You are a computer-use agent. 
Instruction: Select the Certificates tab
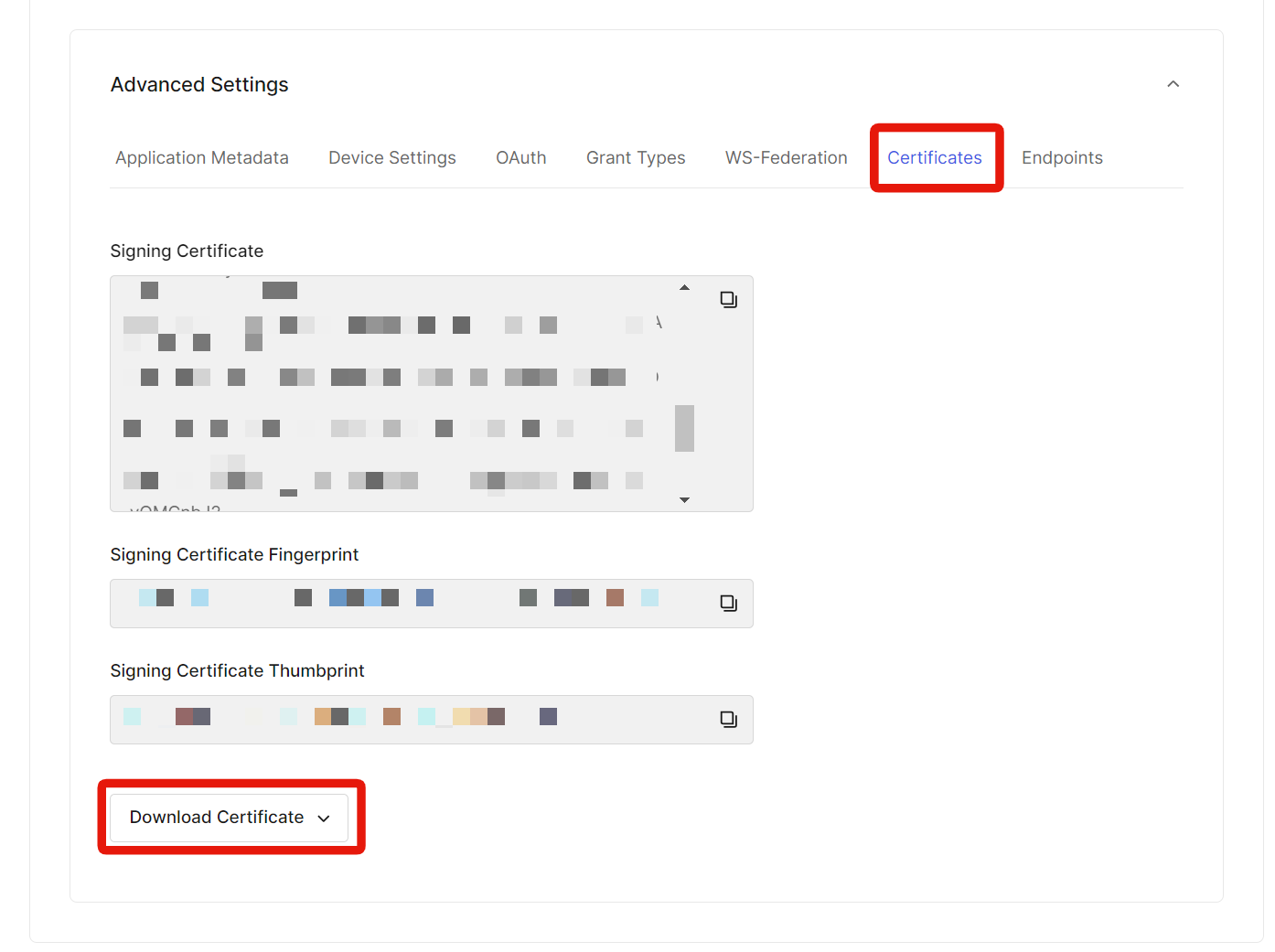tap(934, 158)
